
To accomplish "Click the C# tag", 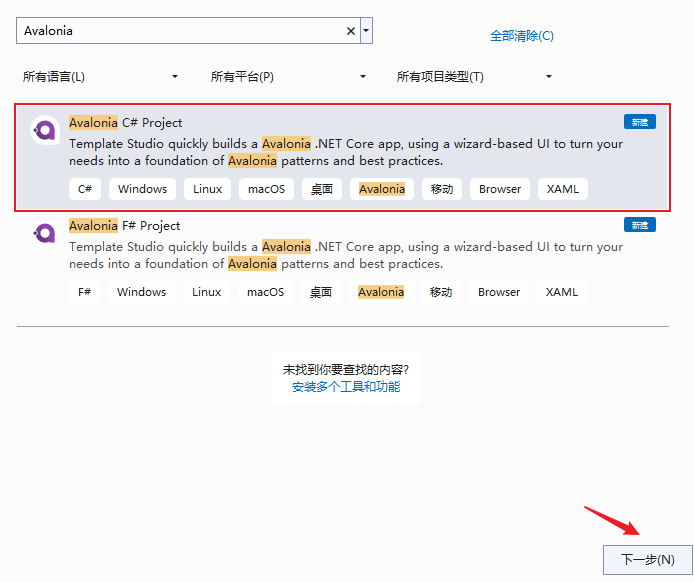I will pos(85,189).
